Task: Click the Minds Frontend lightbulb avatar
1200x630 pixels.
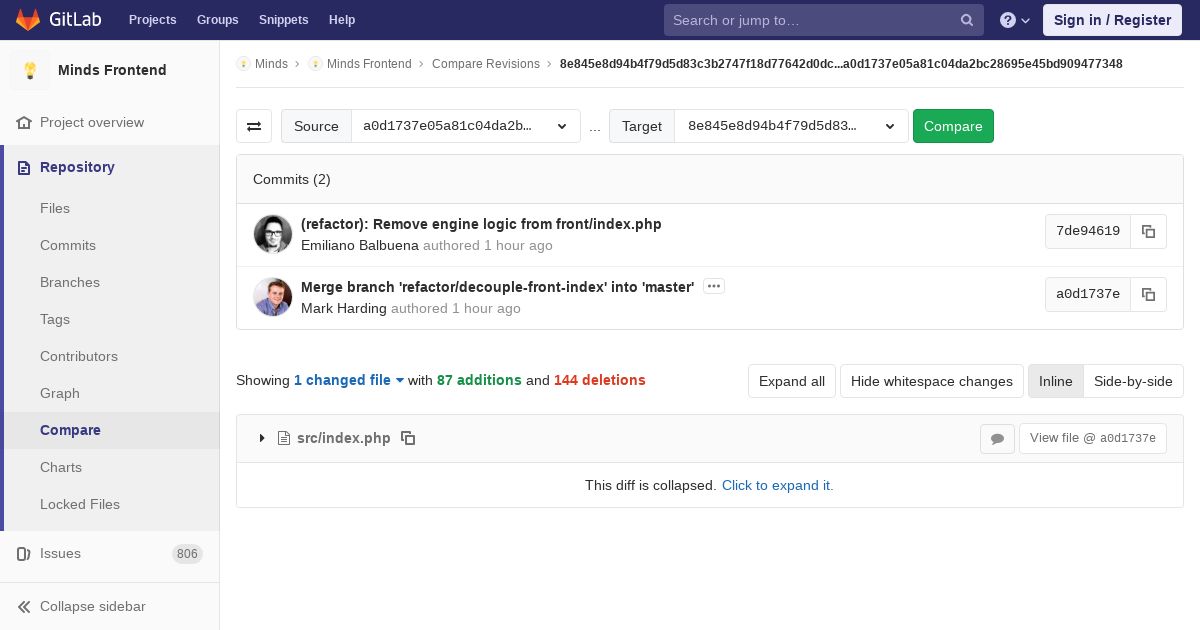Action: [x=30, y=70]
